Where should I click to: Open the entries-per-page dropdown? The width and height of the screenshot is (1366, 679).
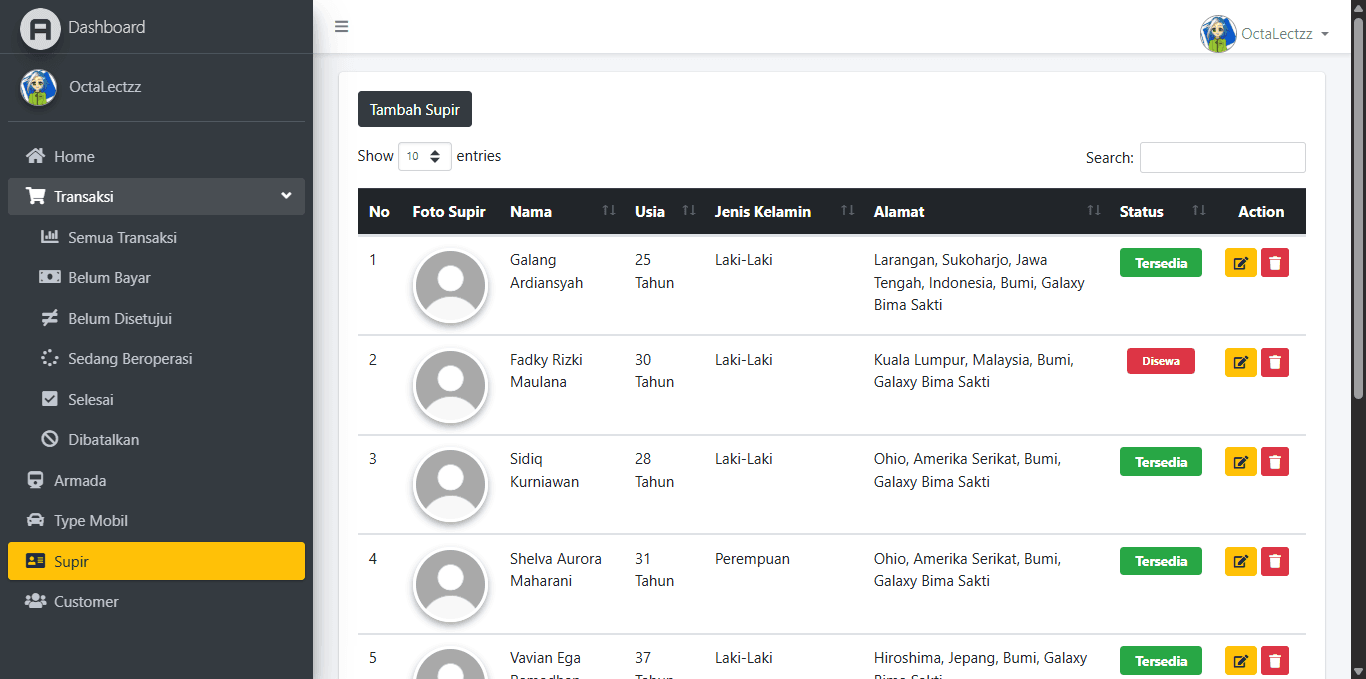pos(425,156)
